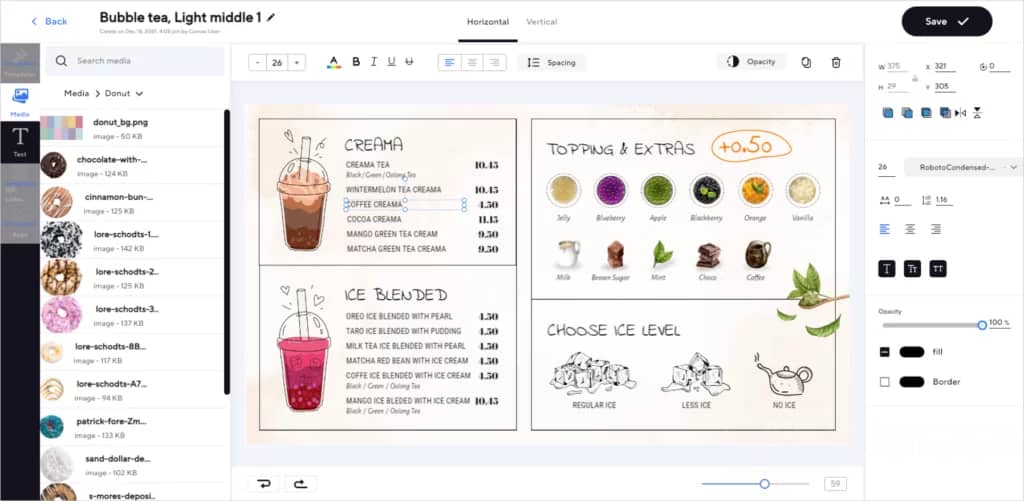Viewport: 1024px width, 501px height.
Task: Click the Search media field
Action: click(135, 61)
